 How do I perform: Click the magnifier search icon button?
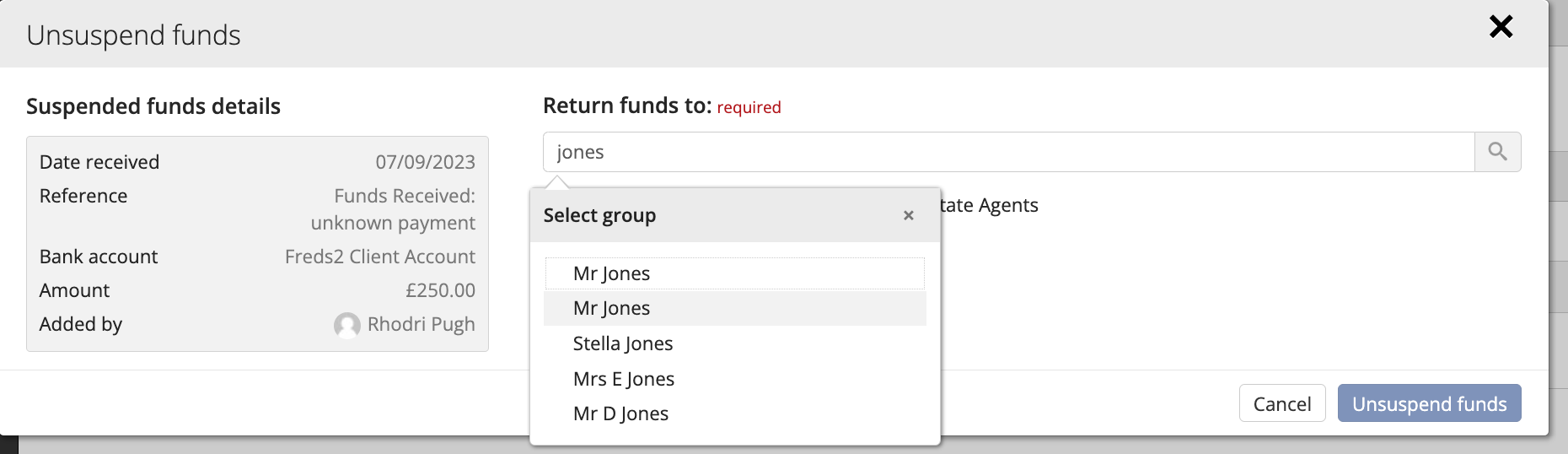click(1497, 152)
